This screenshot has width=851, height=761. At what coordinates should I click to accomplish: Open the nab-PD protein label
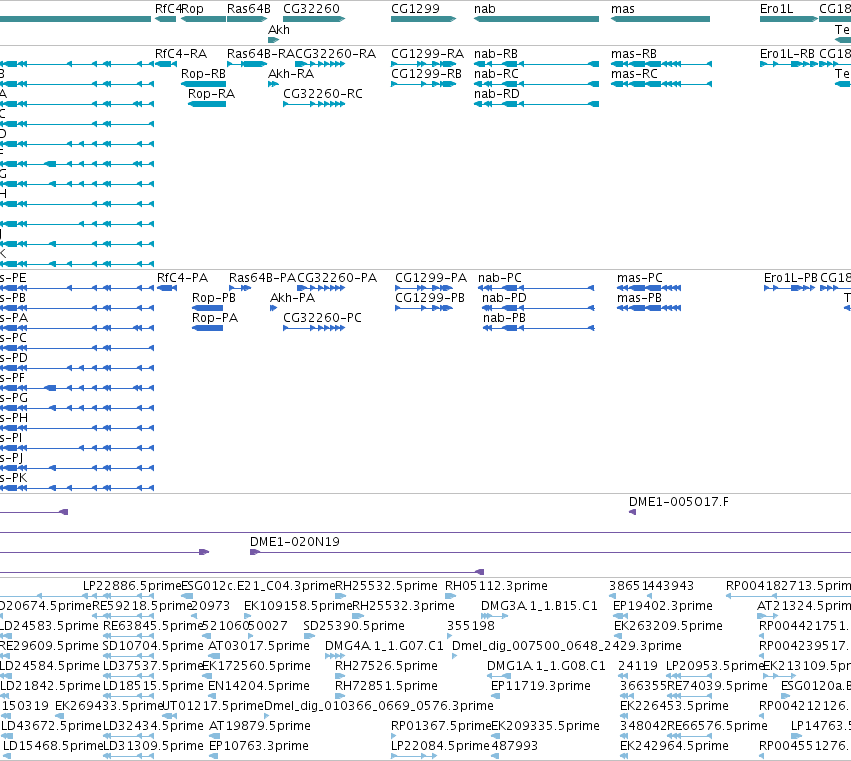[x=504, y=298]
